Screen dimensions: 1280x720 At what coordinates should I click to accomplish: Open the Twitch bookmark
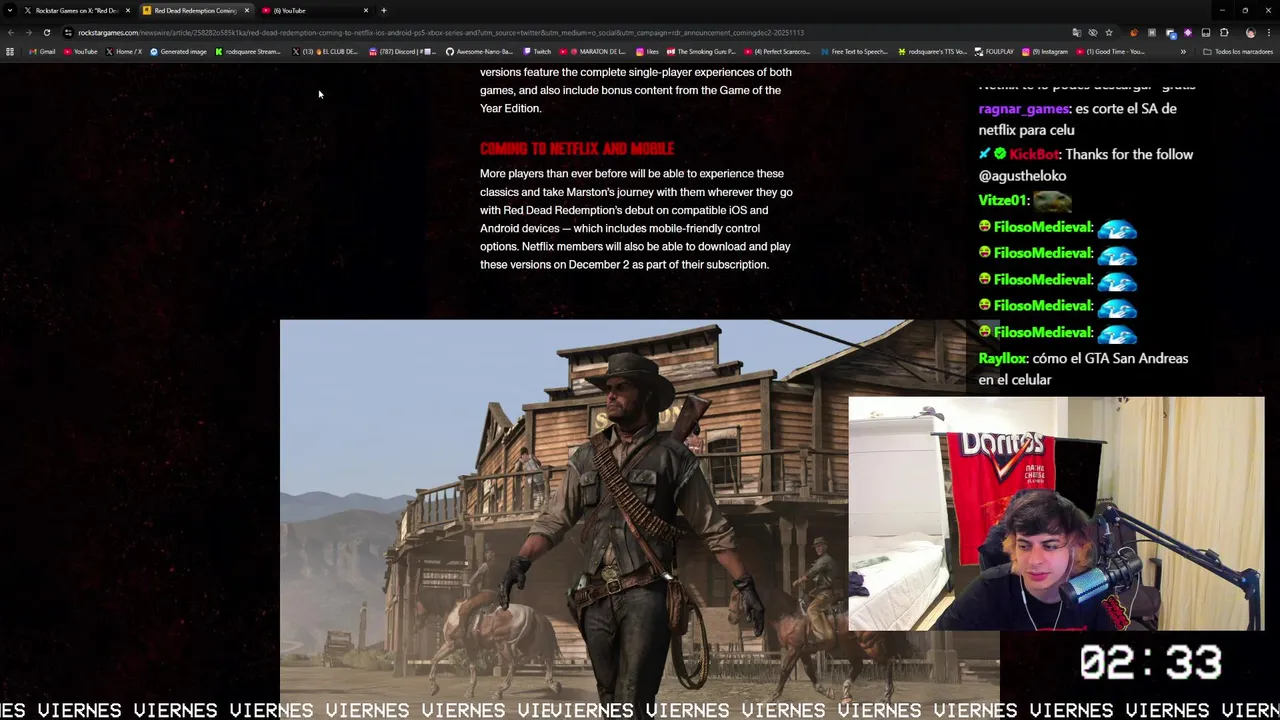coord(537,51)
